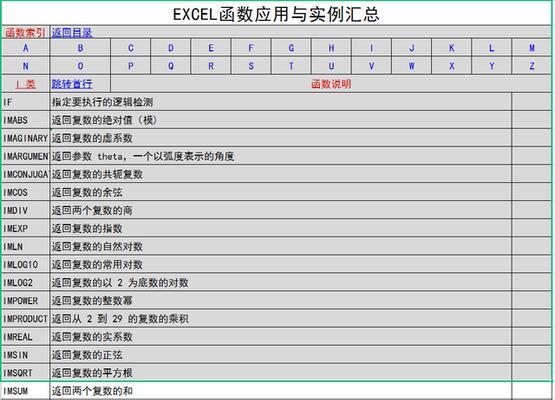Select the IMSIN function cell
This screenshot has width=555, height=400.
coord(26,355)
